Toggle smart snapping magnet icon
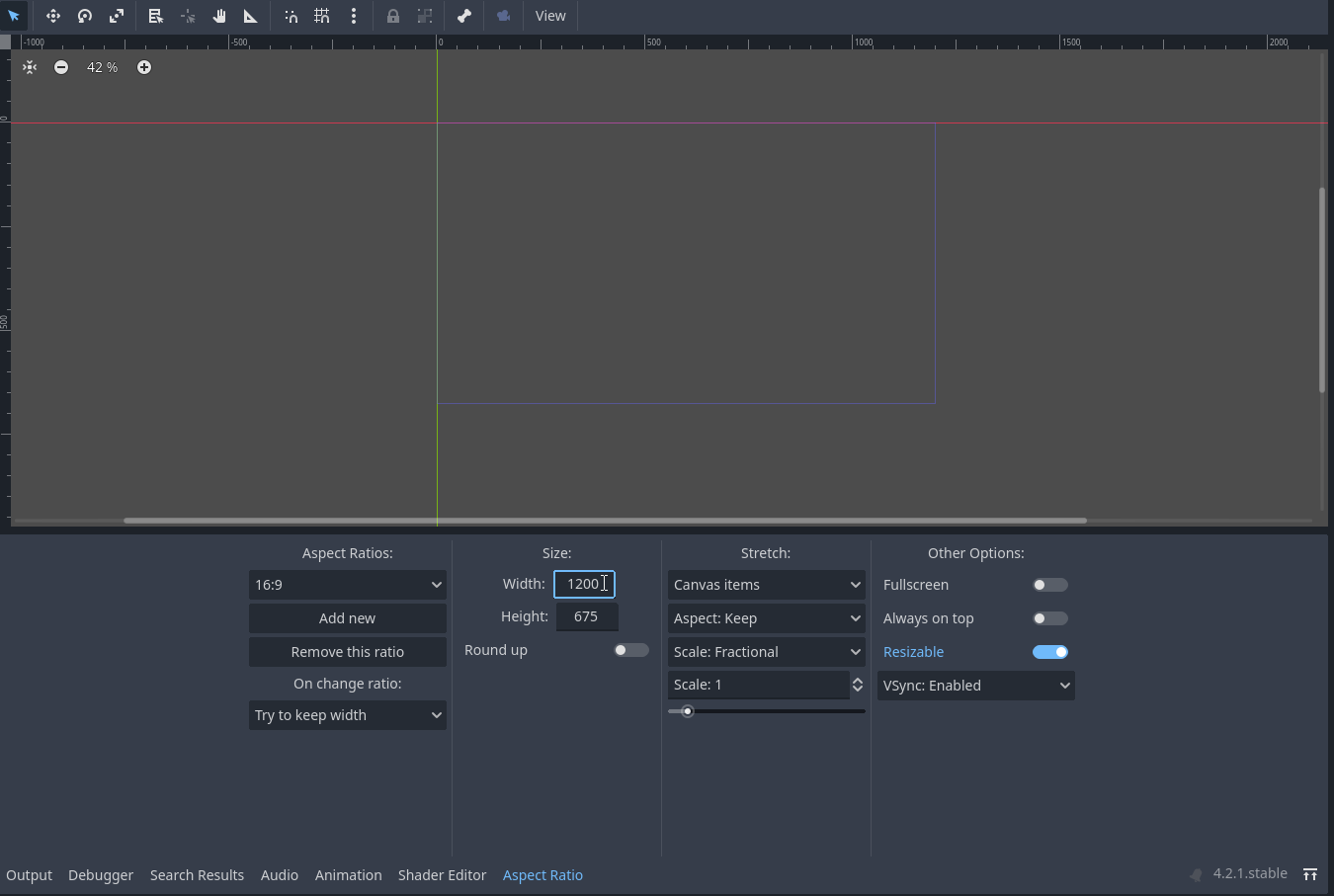 tap(291, 16)
